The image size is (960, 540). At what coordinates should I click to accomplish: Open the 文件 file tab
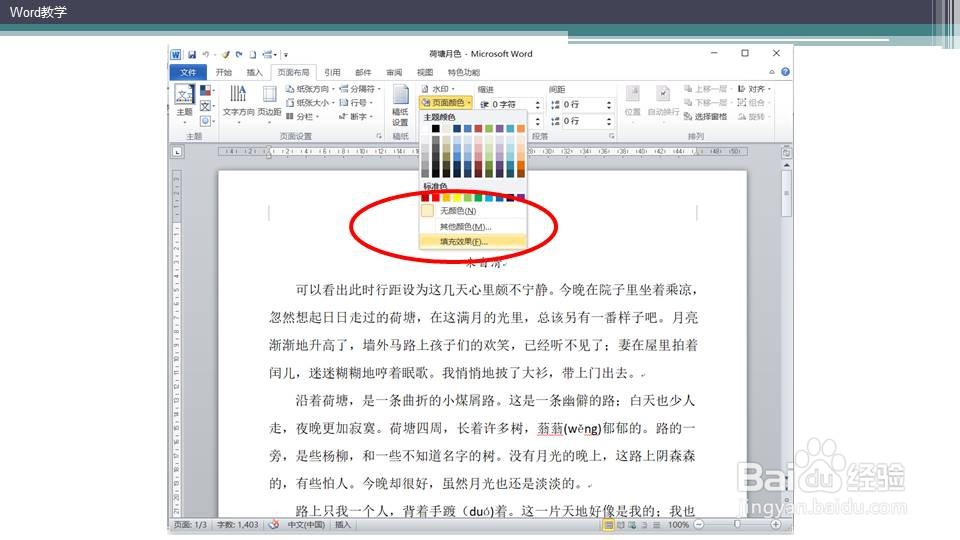[x=188, y=72]
